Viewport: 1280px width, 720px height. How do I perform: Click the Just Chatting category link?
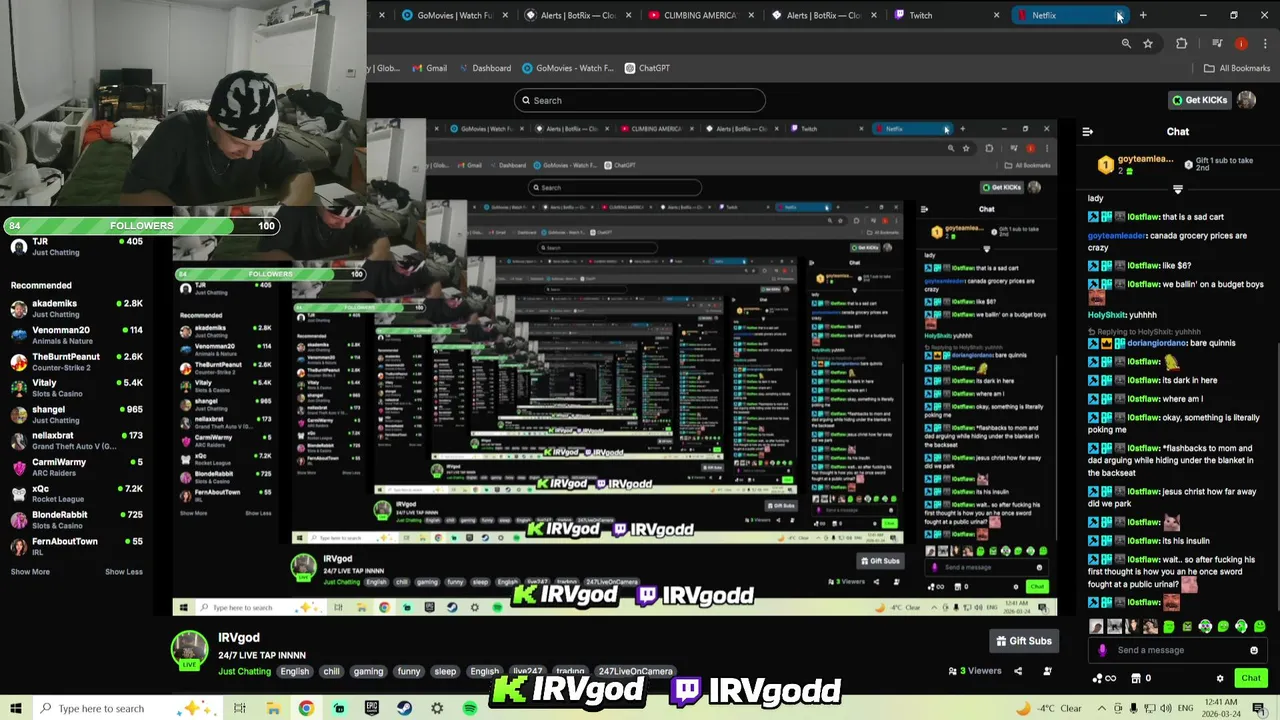coord(244,672)
